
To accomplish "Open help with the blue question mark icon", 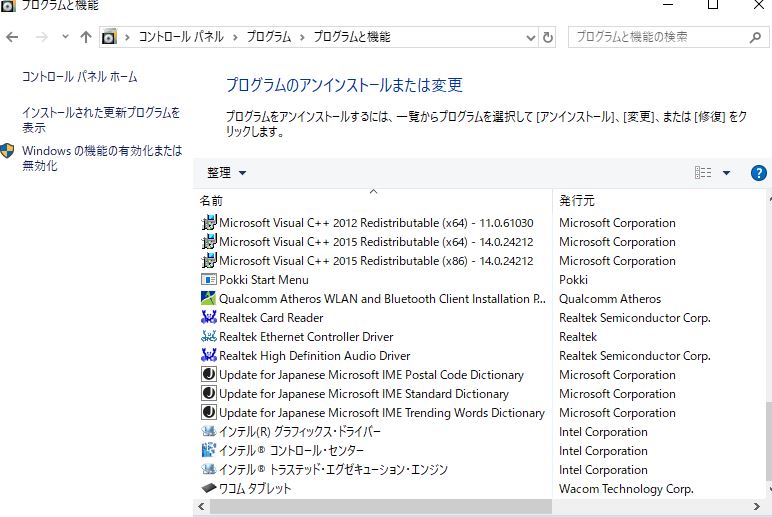I will [758, 173].
